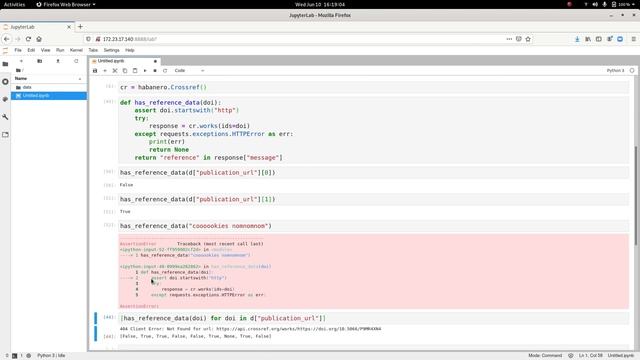Open the File menu
This screenshot has height=360, width=640.
coord(18,50)
